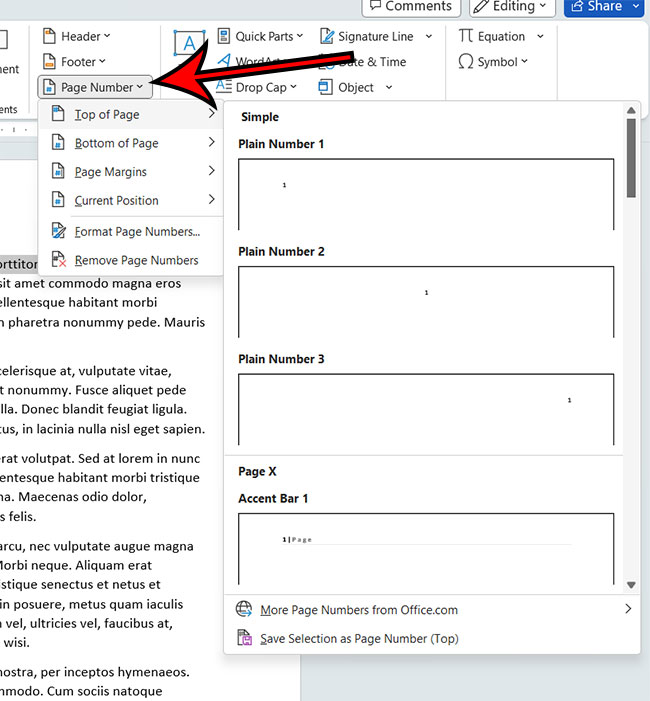Image resolution: width=650 pixels, height=701 pixels.
Task: Choose Page Margins menu entry
Action: click(x=131, y=172)
